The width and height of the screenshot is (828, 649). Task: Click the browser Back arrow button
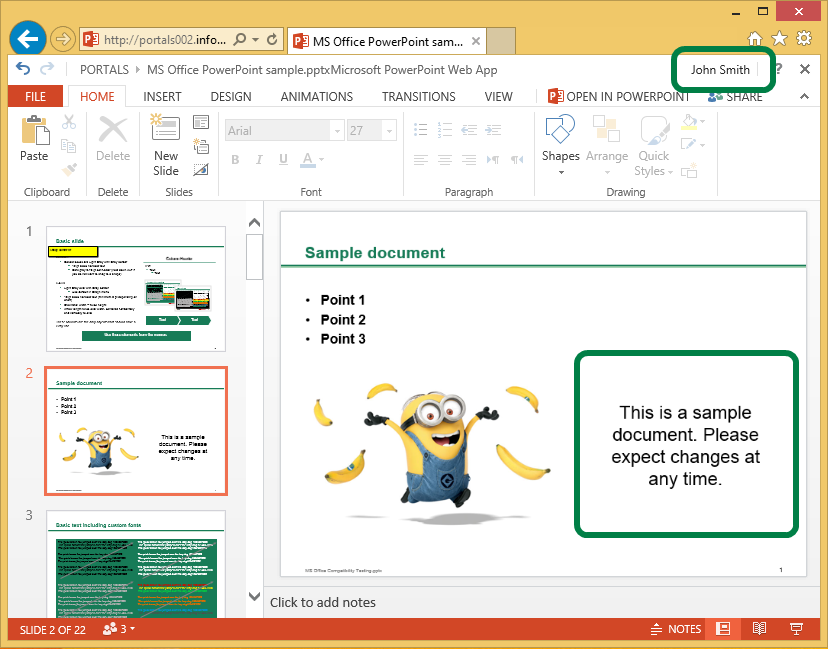(27, 39)
